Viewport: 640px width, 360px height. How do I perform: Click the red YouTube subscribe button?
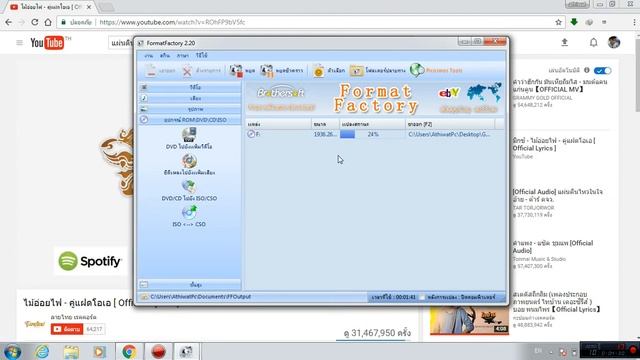[x=67, y=329]
